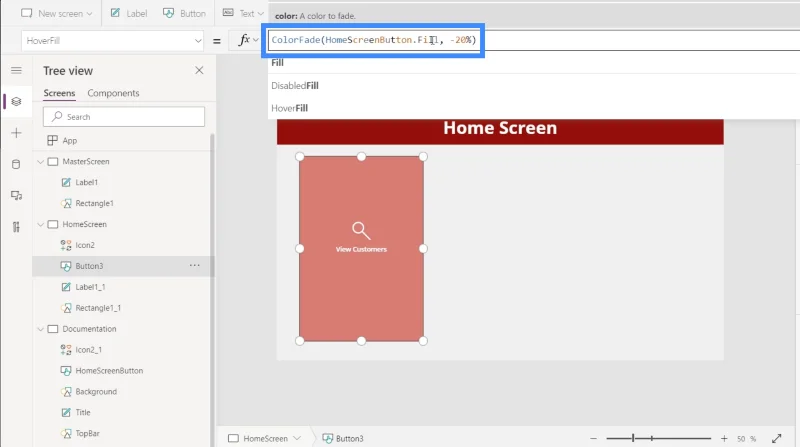Collapse the Documentation node
Viewport: 800px width, 447px height.
[x=41, y=329]
